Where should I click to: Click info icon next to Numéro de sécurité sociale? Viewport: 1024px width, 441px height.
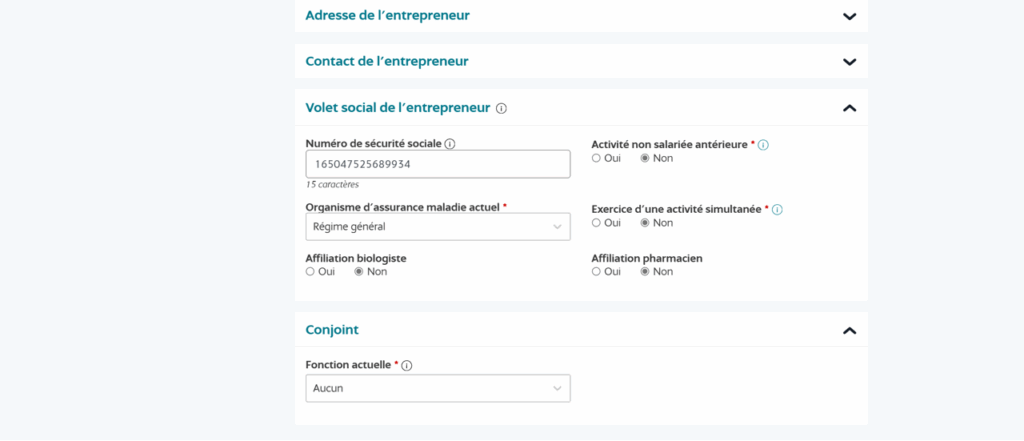coord(450,144)
